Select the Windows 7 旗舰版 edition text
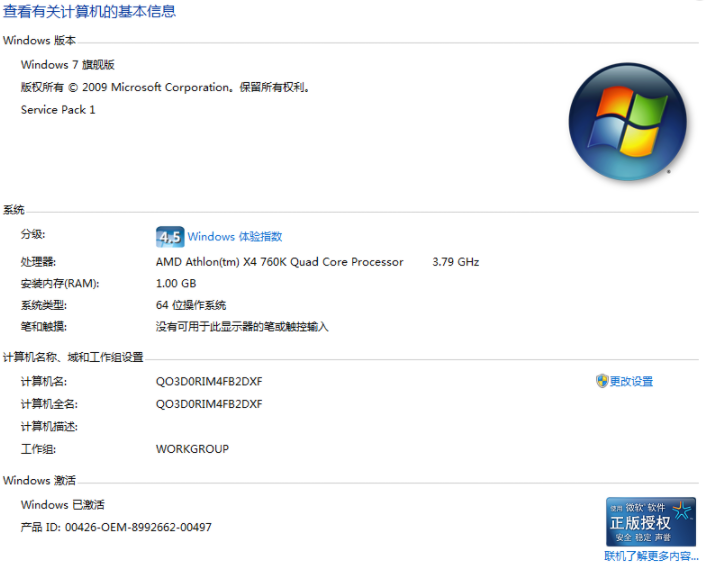The width and height of the screenshot is (710, 569). click(68, 64)
